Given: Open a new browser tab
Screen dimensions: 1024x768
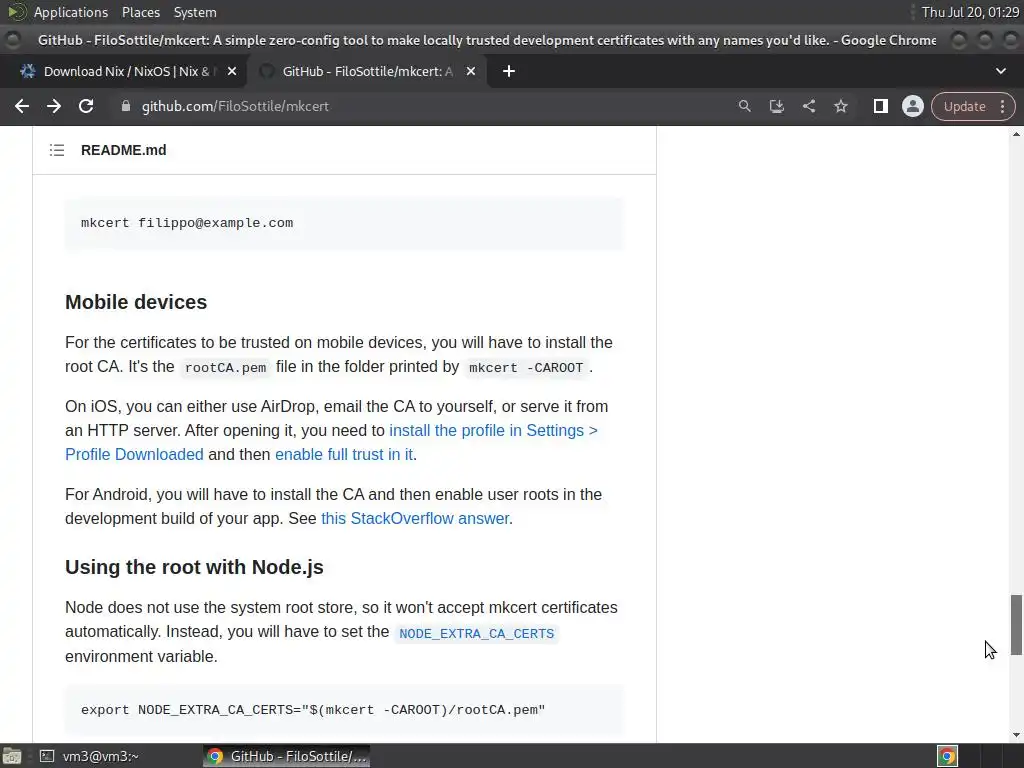Looking at the screenshot, I should 509,71.
